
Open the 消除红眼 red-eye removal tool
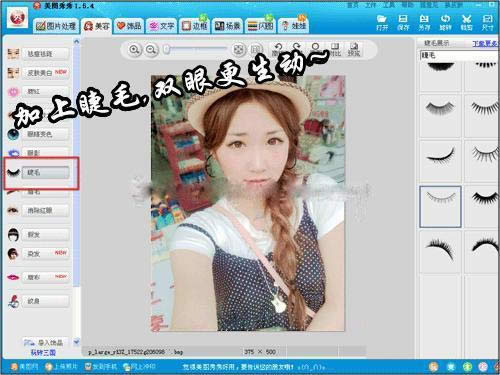45,210
